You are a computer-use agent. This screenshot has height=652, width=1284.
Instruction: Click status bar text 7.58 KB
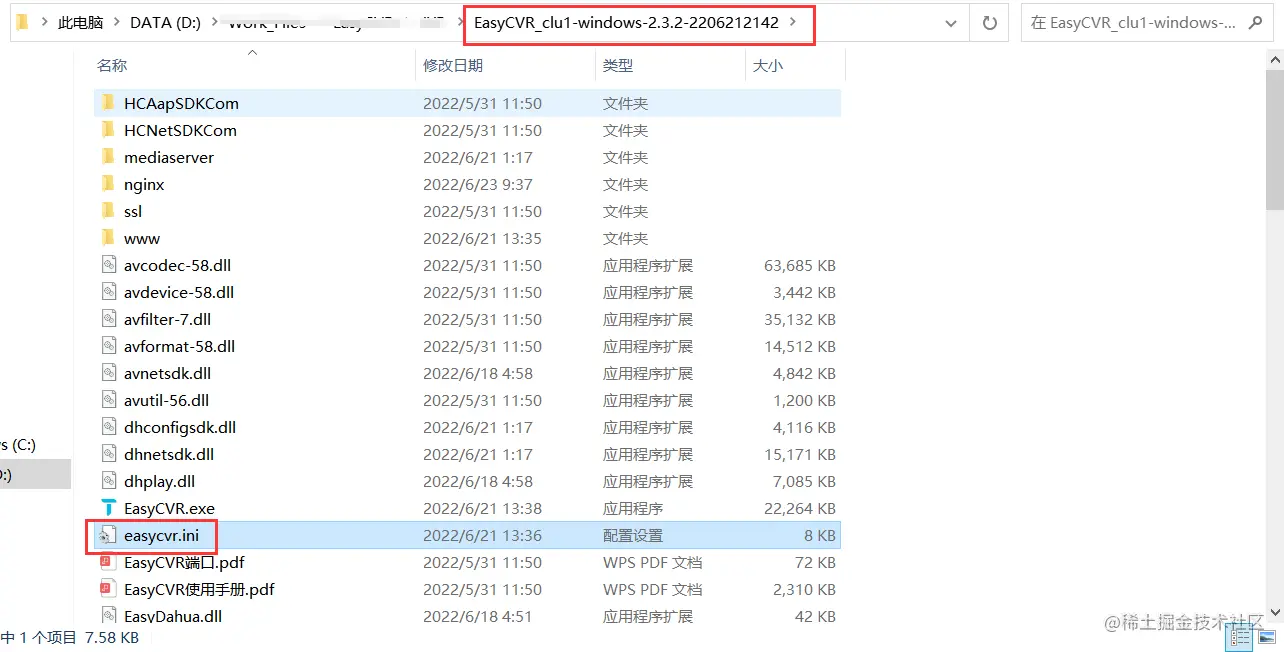pos(112,637)
